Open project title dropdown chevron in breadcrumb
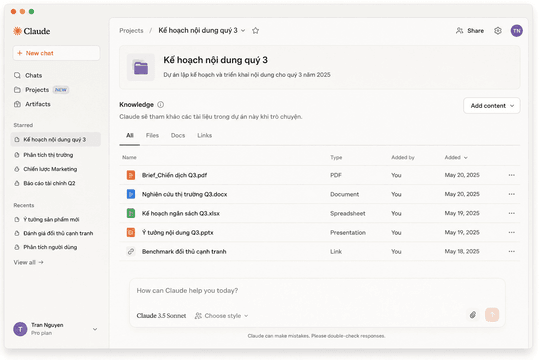This screenshot has height=360, width=540. (x=243, y=31)
